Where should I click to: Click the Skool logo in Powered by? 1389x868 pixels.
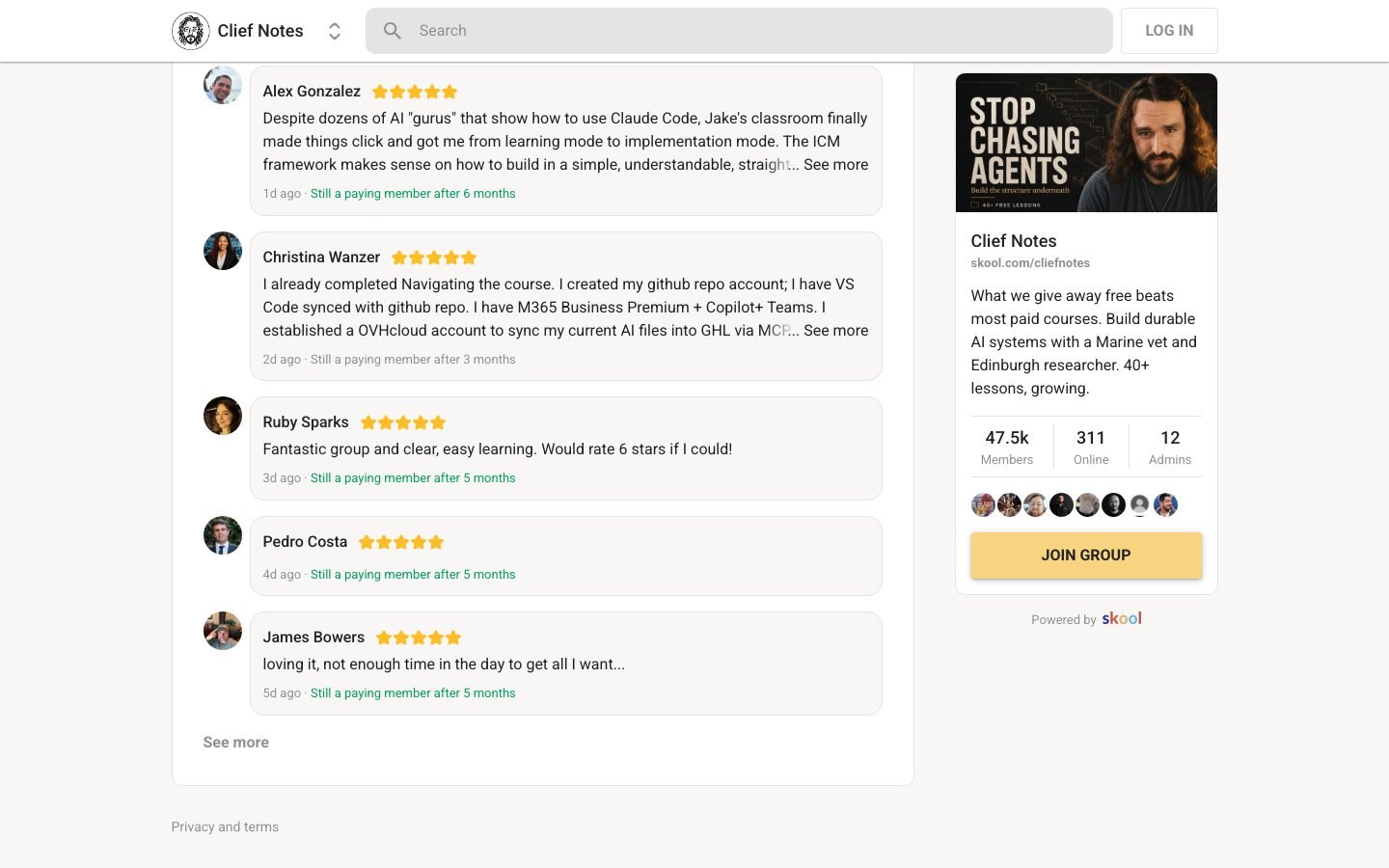[1122, 618]
